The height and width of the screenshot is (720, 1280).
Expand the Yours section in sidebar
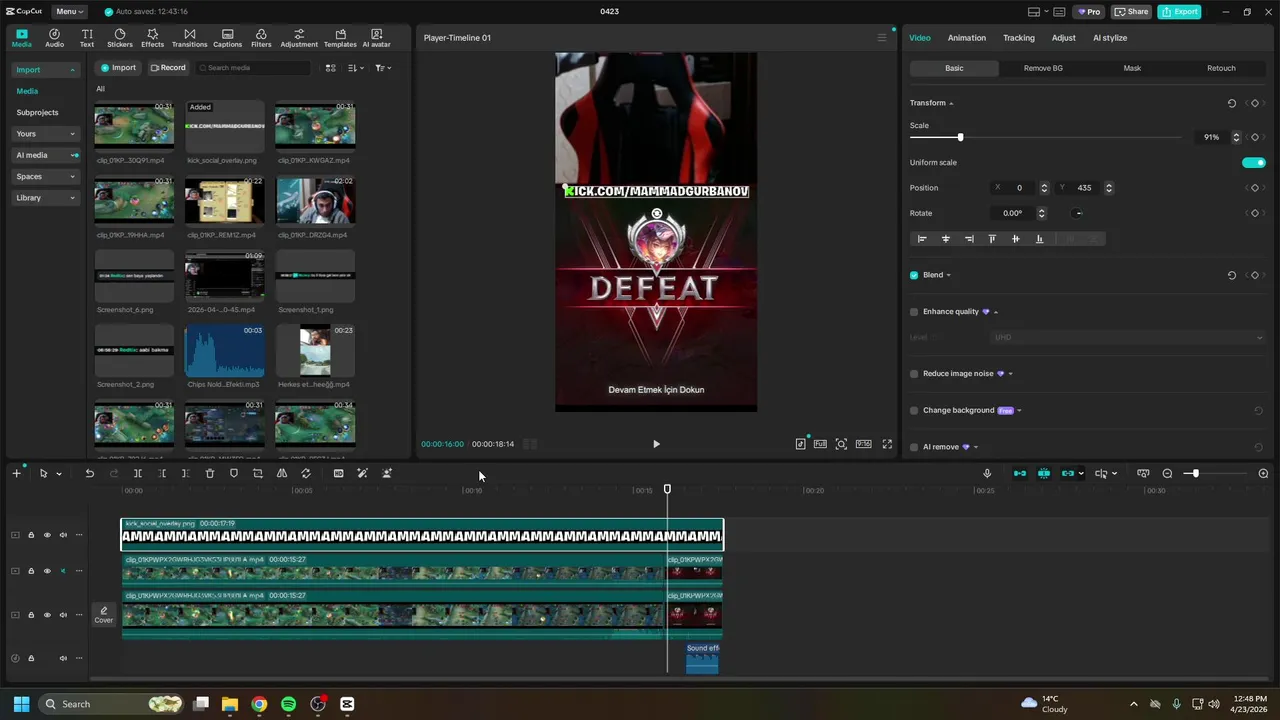(x=46, y=134)
